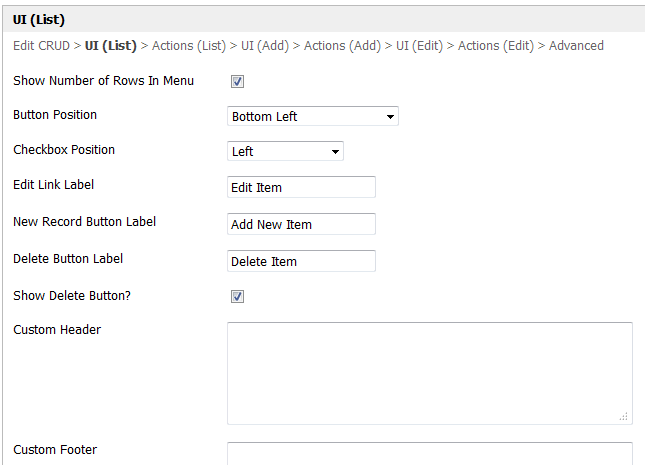The width and height of the screenshot is (645, 465).
Task: Grab the Custom Header resize handle
Action: [624, 416]
